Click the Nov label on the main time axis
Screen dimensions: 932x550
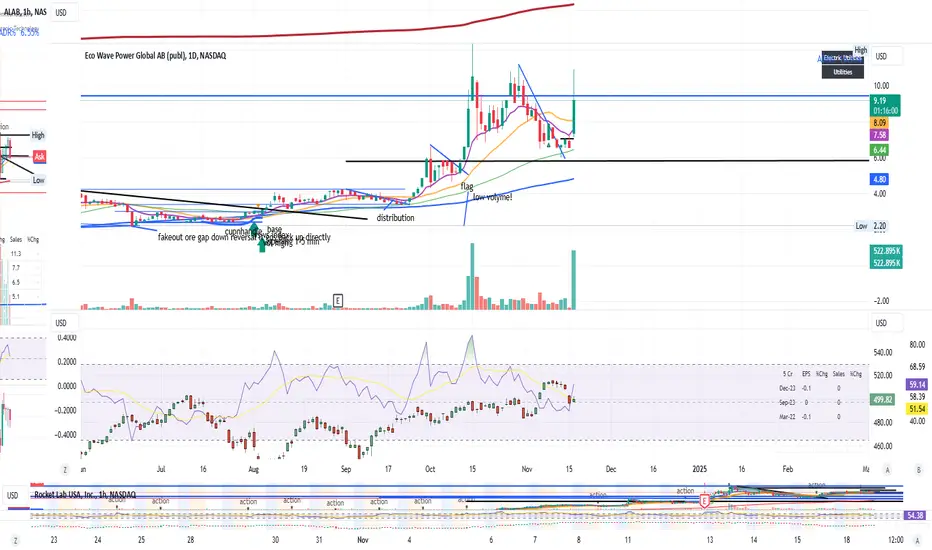(527, 469)
